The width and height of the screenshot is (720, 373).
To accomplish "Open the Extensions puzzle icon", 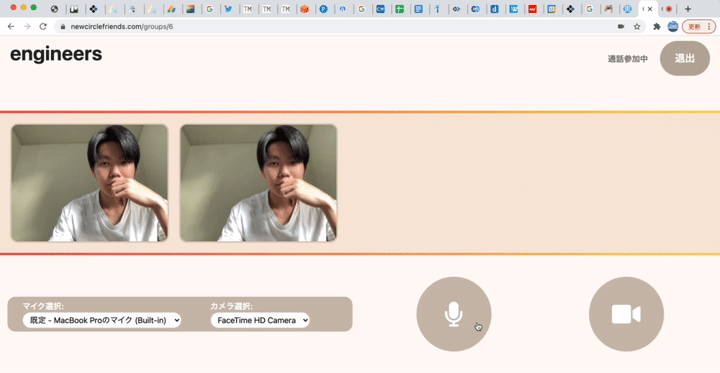I will coord(657,27).
